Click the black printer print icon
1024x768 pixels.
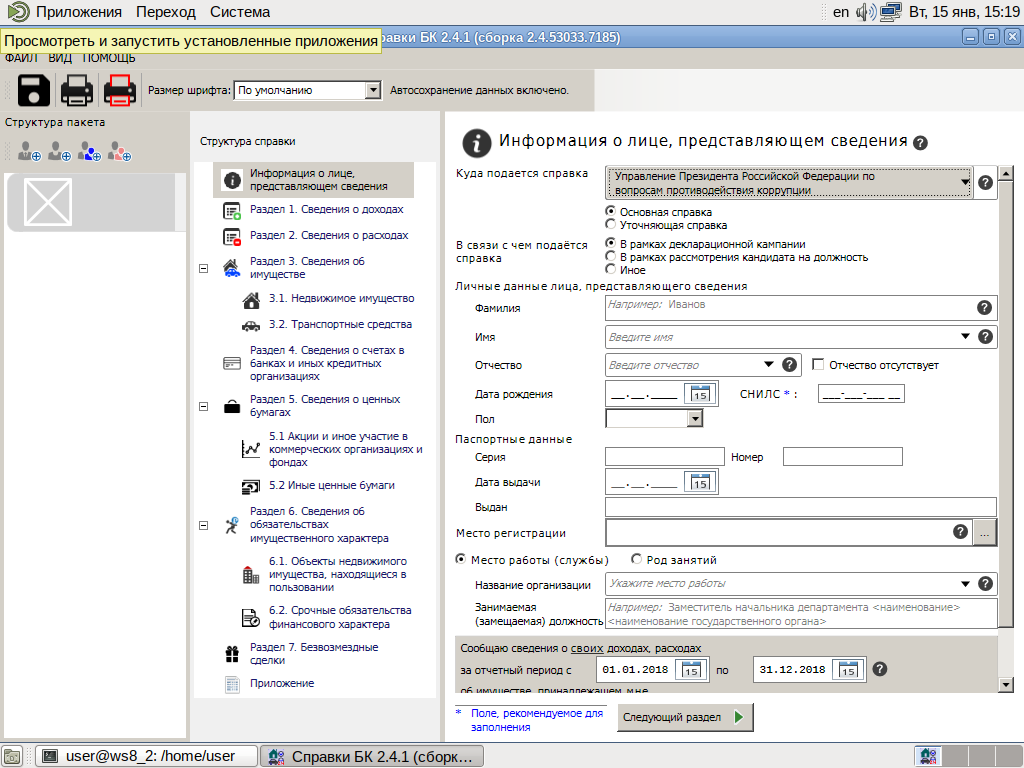click(76, 90)
